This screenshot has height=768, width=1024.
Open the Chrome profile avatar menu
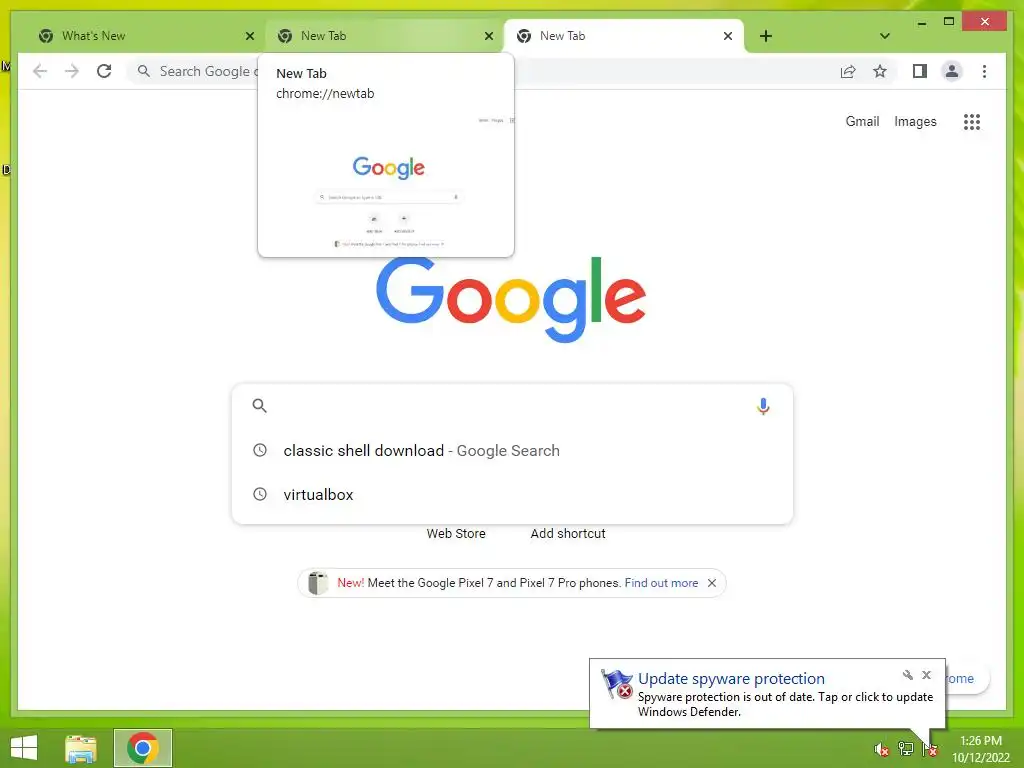click(952, 71)
